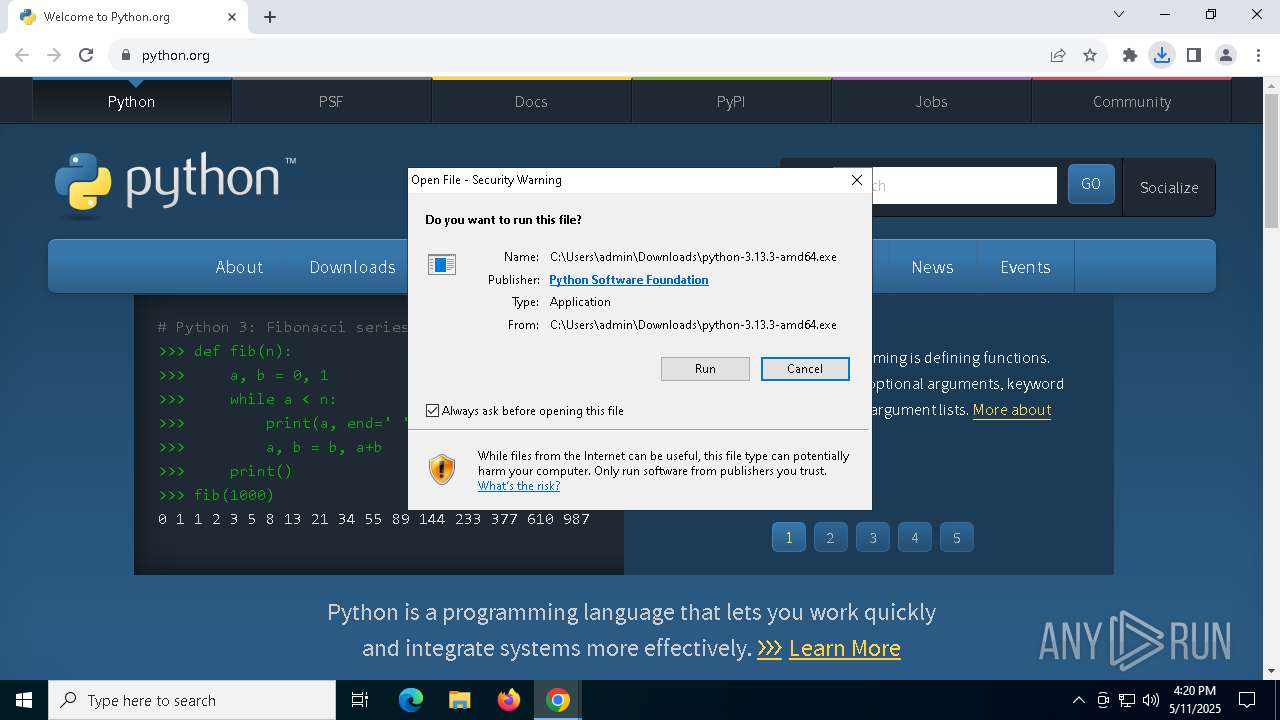The height and width of the screenshot is (720, 1280).
Task: Click the GO search button
Action: (x=1091, y=184)
